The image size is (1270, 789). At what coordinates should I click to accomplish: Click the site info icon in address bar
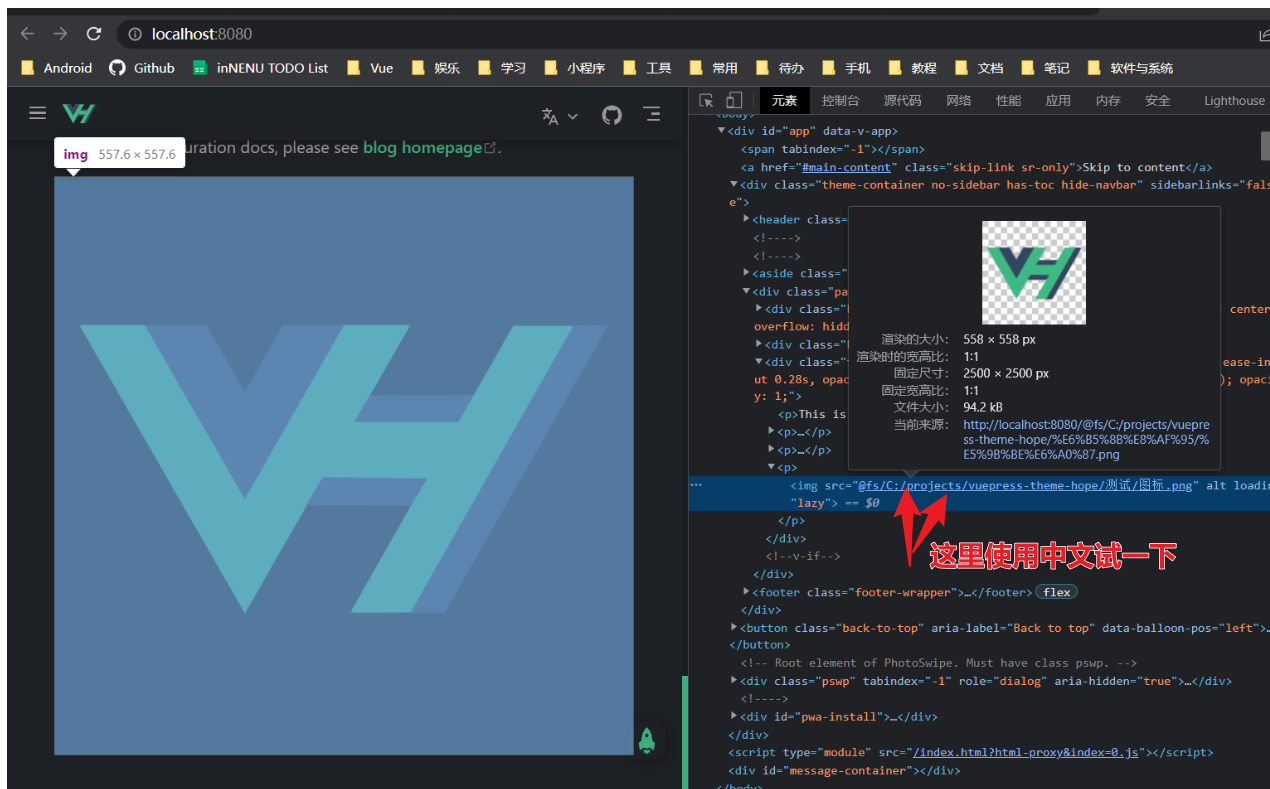point(135,34)
